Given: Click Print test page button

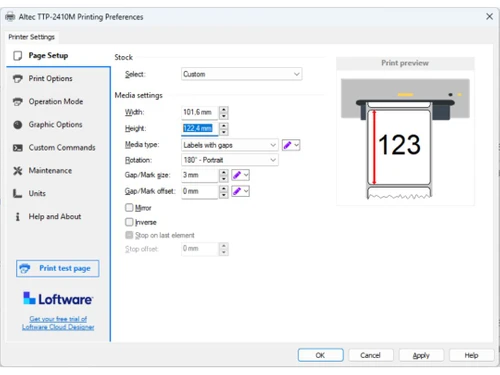Looking at the screenshot, I should [x=58, y=268].
